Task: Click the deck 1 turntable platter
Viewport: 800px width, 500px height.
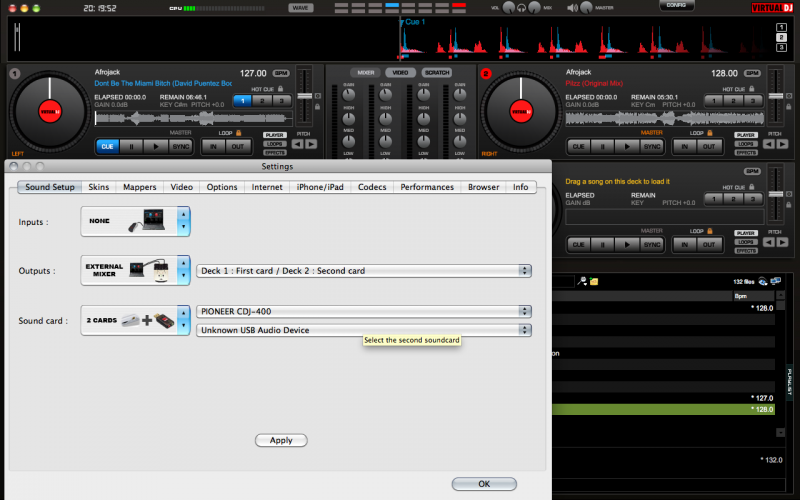Action: tap(50, 112)
